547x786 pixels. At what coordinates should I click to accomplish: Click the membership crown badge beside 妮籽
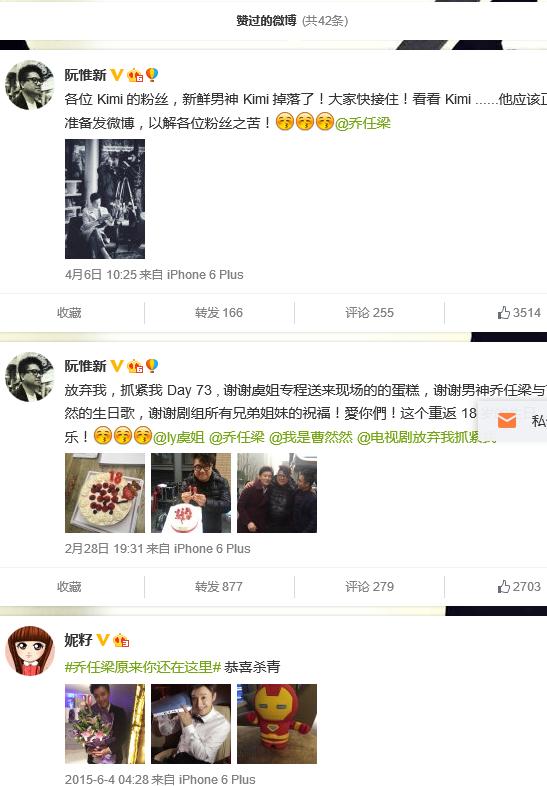click(x=121, y=640)
